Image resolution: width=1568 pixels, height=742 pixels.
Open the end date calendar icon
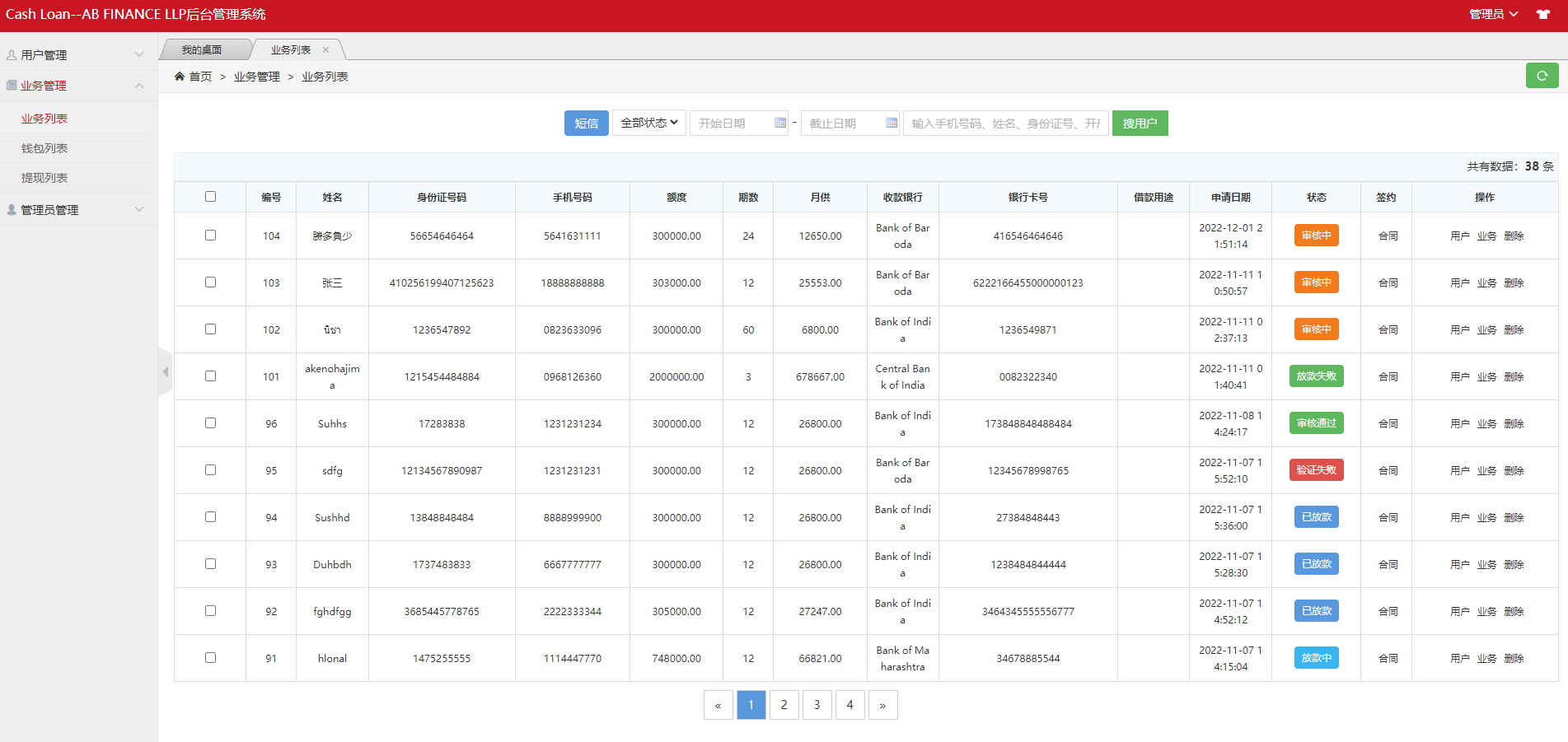[891, 123]
